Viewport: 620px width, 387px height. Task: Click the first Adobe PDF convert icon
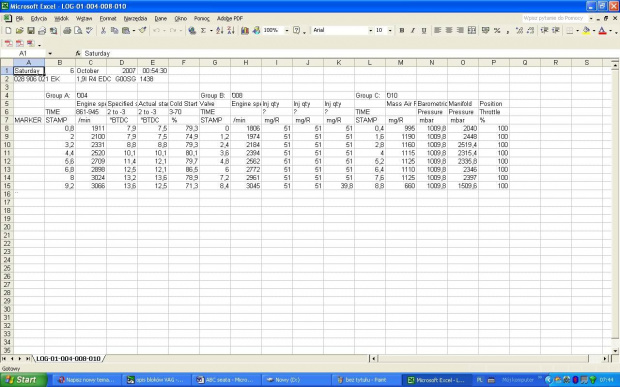[x=8, y=43]
